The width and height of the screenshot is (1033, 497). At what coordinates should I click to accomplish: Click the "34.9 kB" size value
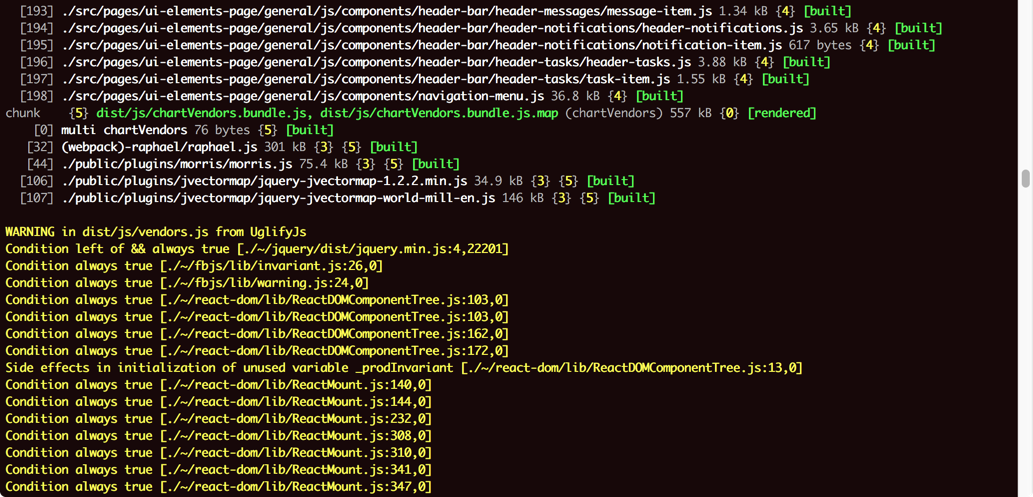point(498,181)
